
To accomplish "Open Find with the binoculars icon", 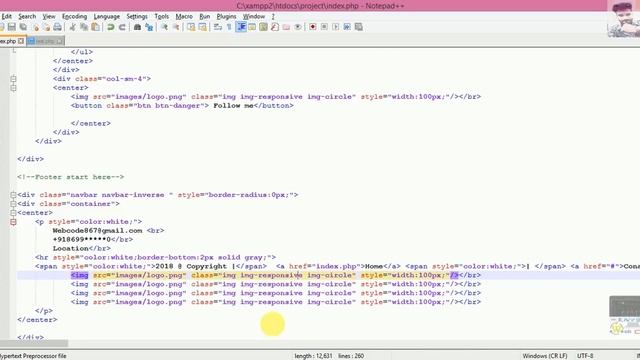I will [x=138, y=27].
